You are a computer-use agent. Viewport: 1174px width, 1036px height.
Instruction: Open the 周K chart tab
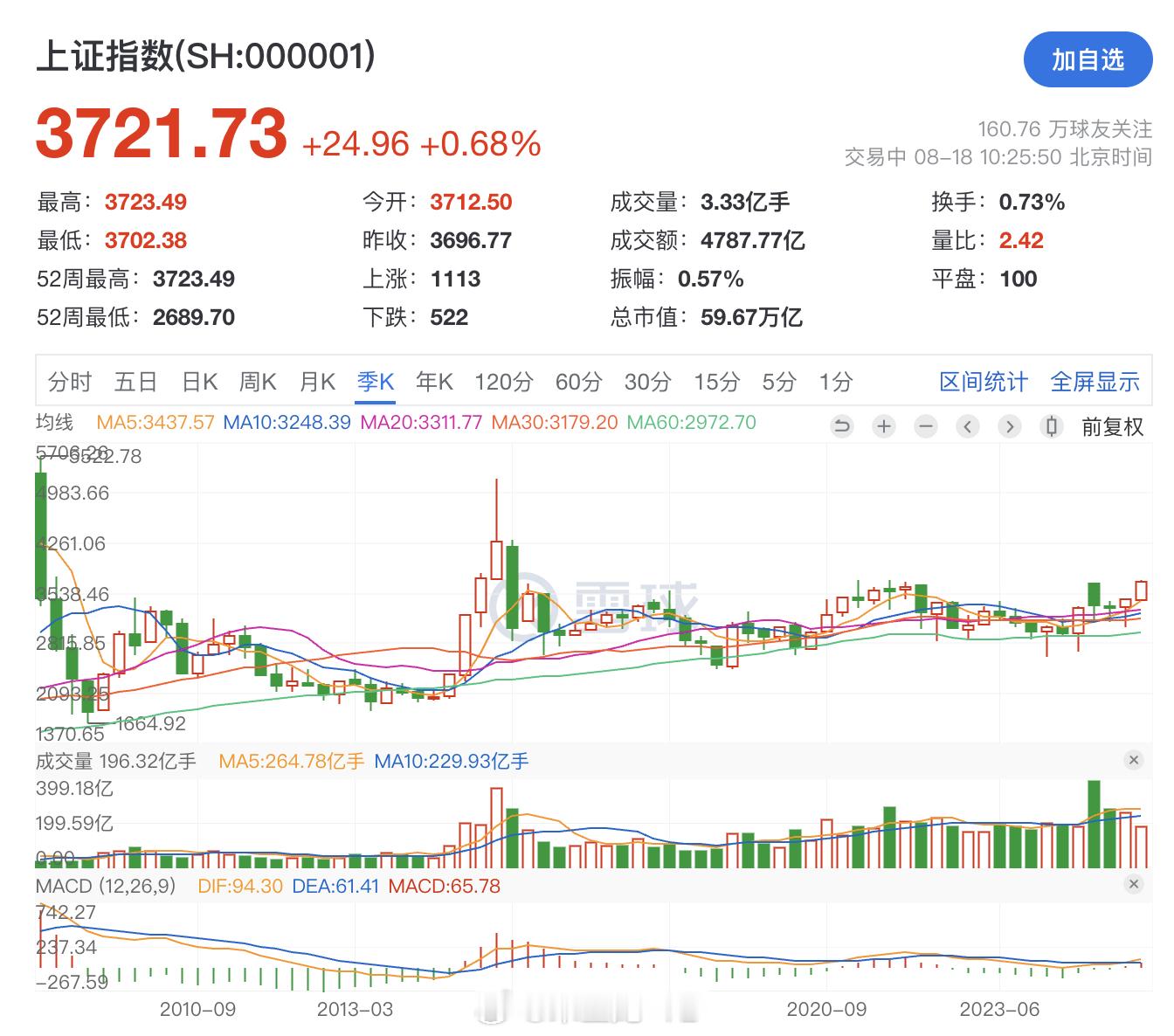[258, 382]
